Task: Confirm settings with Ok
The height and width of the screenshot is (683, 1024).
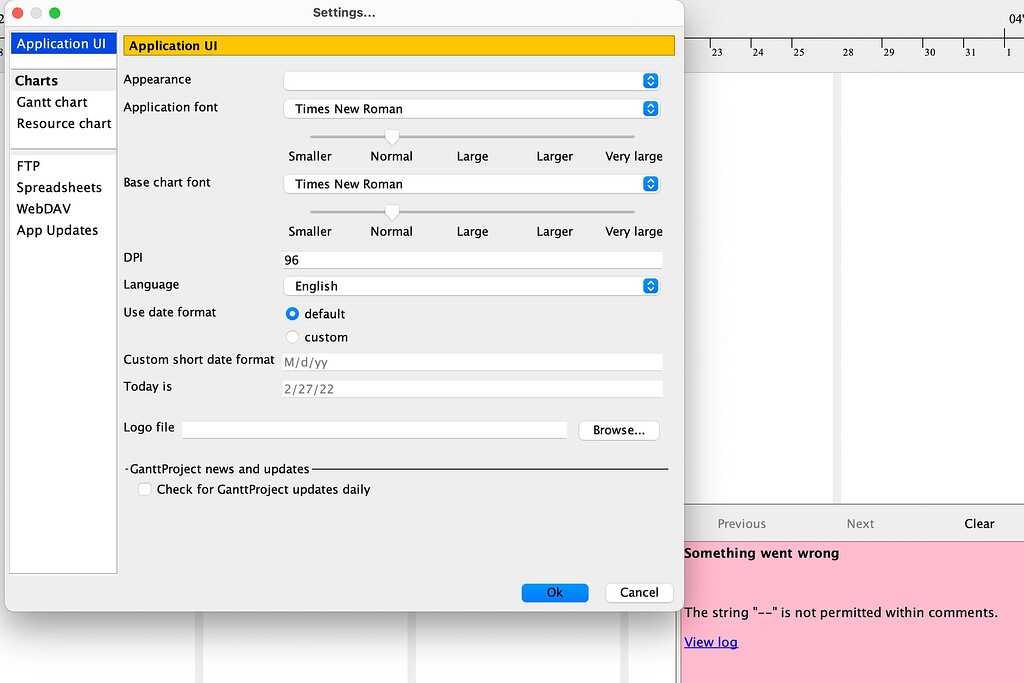Action: coord(554,592)
